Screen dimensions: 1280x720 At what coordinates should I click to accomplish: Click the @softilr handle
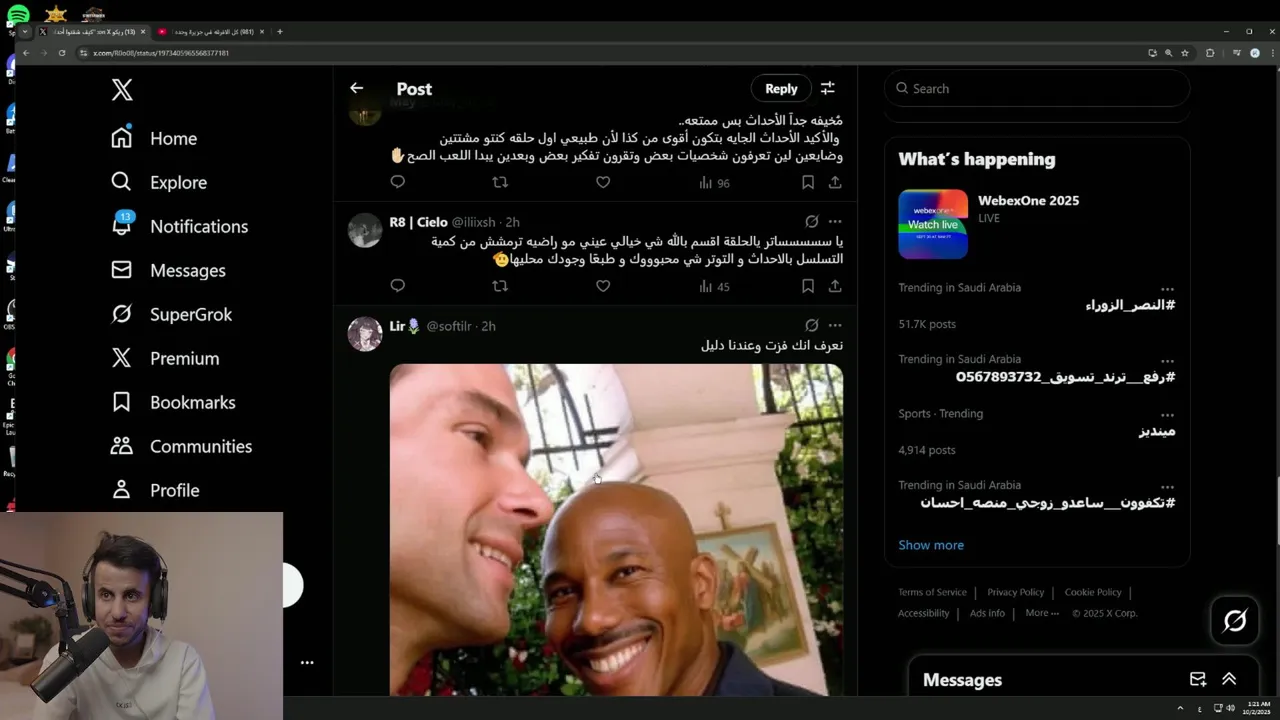click(x=449, y=326)
